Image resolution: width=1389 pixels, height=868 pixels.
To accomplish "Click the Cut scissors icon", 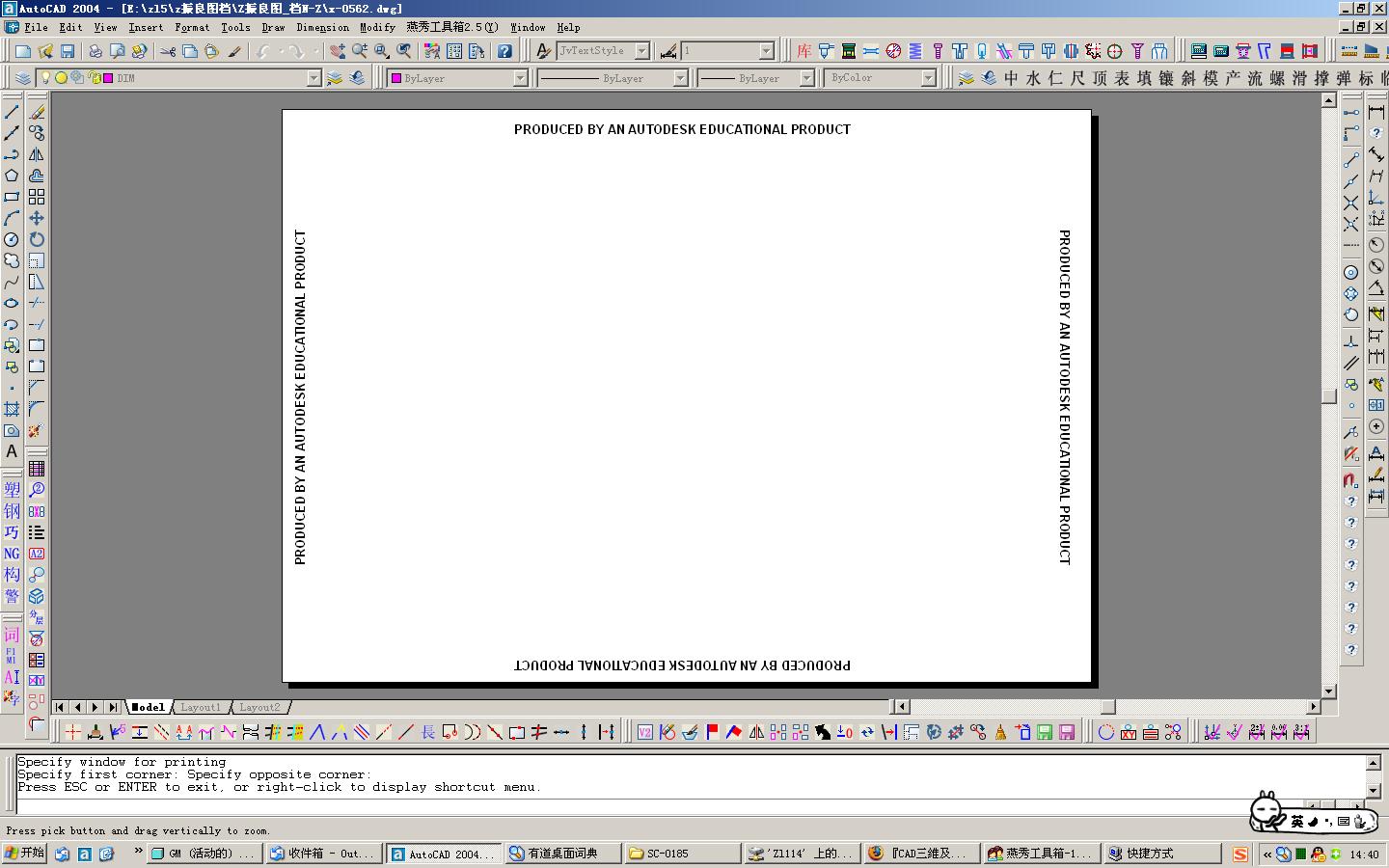I will [168, 51].
